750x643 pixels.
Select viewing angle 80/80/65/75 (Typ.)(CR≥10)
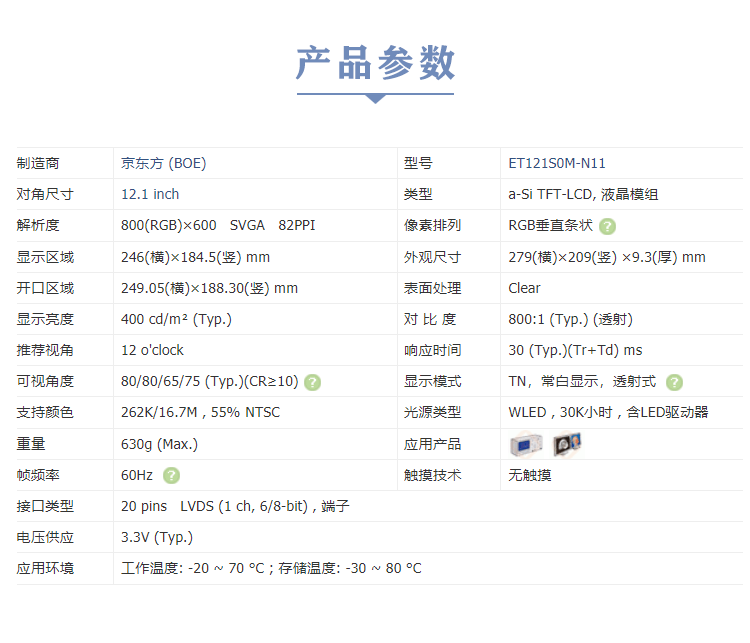coord(210,381)
